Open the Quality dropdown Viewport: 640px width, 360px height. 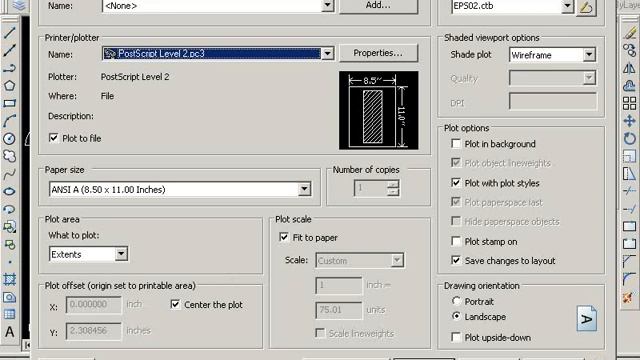coord(589,78)
